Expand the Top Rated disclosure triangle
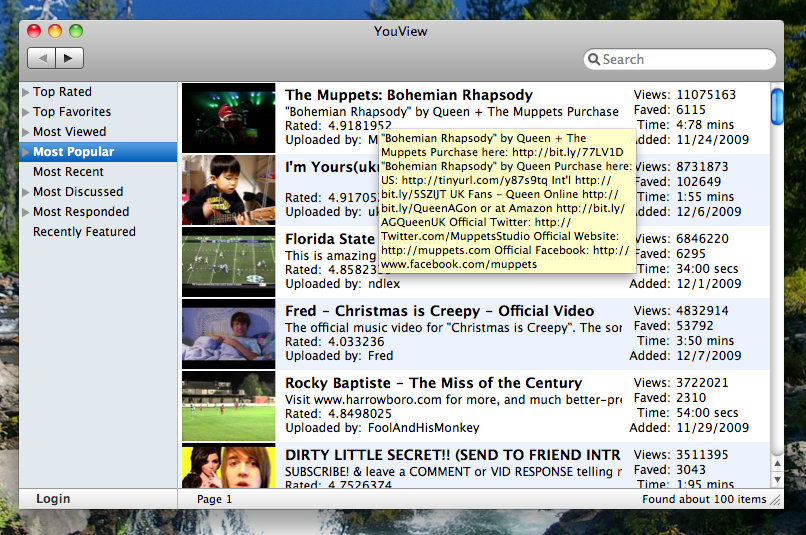This screenshot has height=535, width=806. tap(26, 92)
